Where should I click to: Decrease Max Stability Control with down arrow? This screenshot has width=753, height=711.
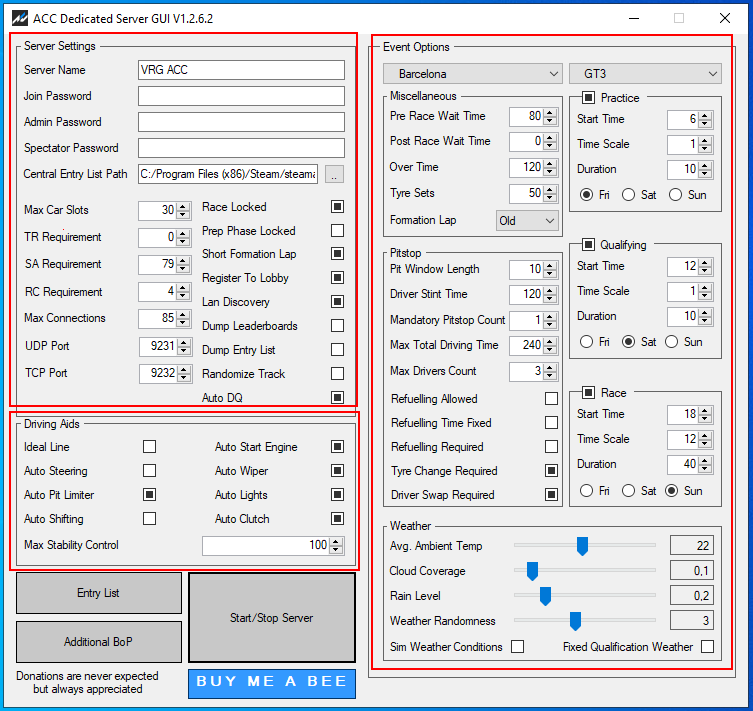tap(337, 549)
